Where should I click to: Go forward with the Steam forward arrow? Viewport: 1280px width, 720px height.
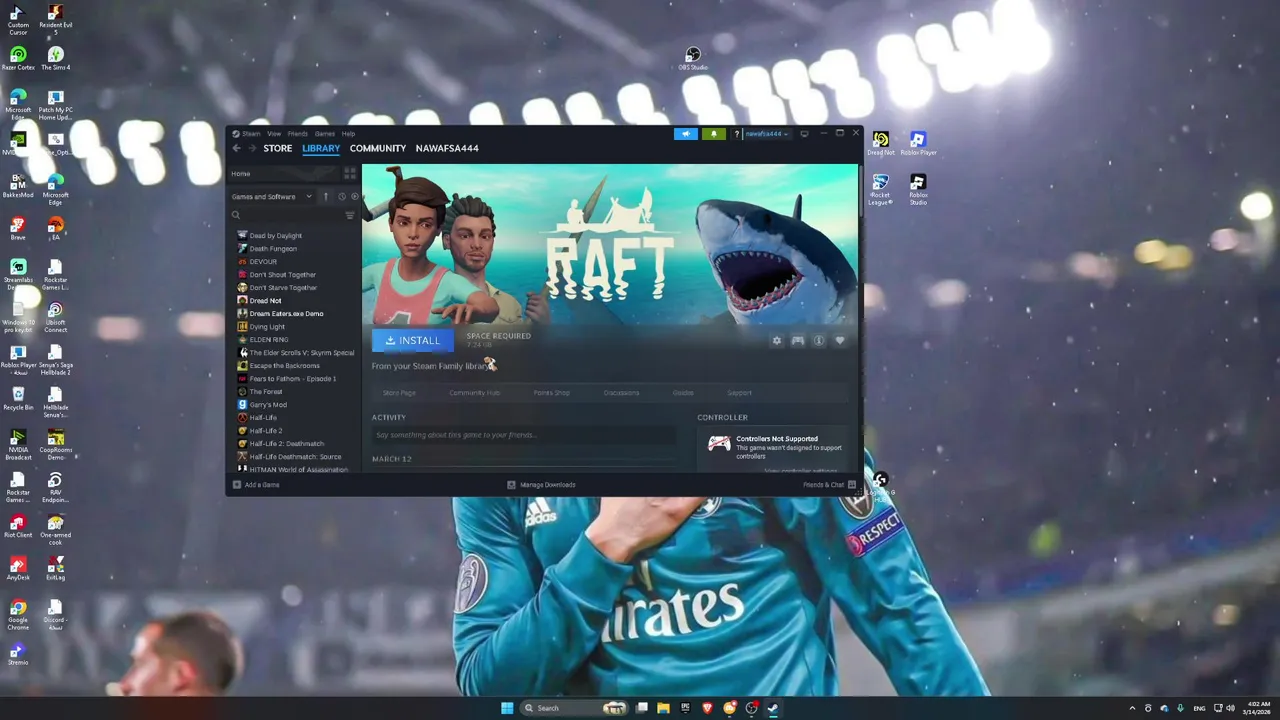[x=253, y=148]
